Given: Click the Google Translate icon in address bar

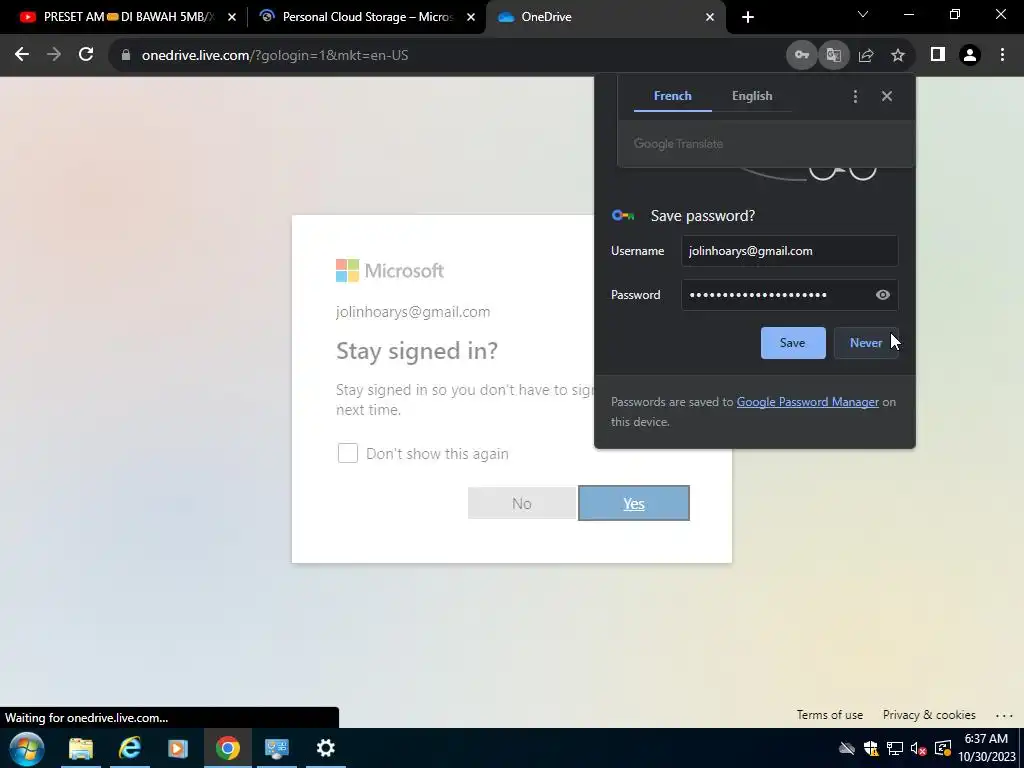Looking at the screenshot, I should click(833, 56).
